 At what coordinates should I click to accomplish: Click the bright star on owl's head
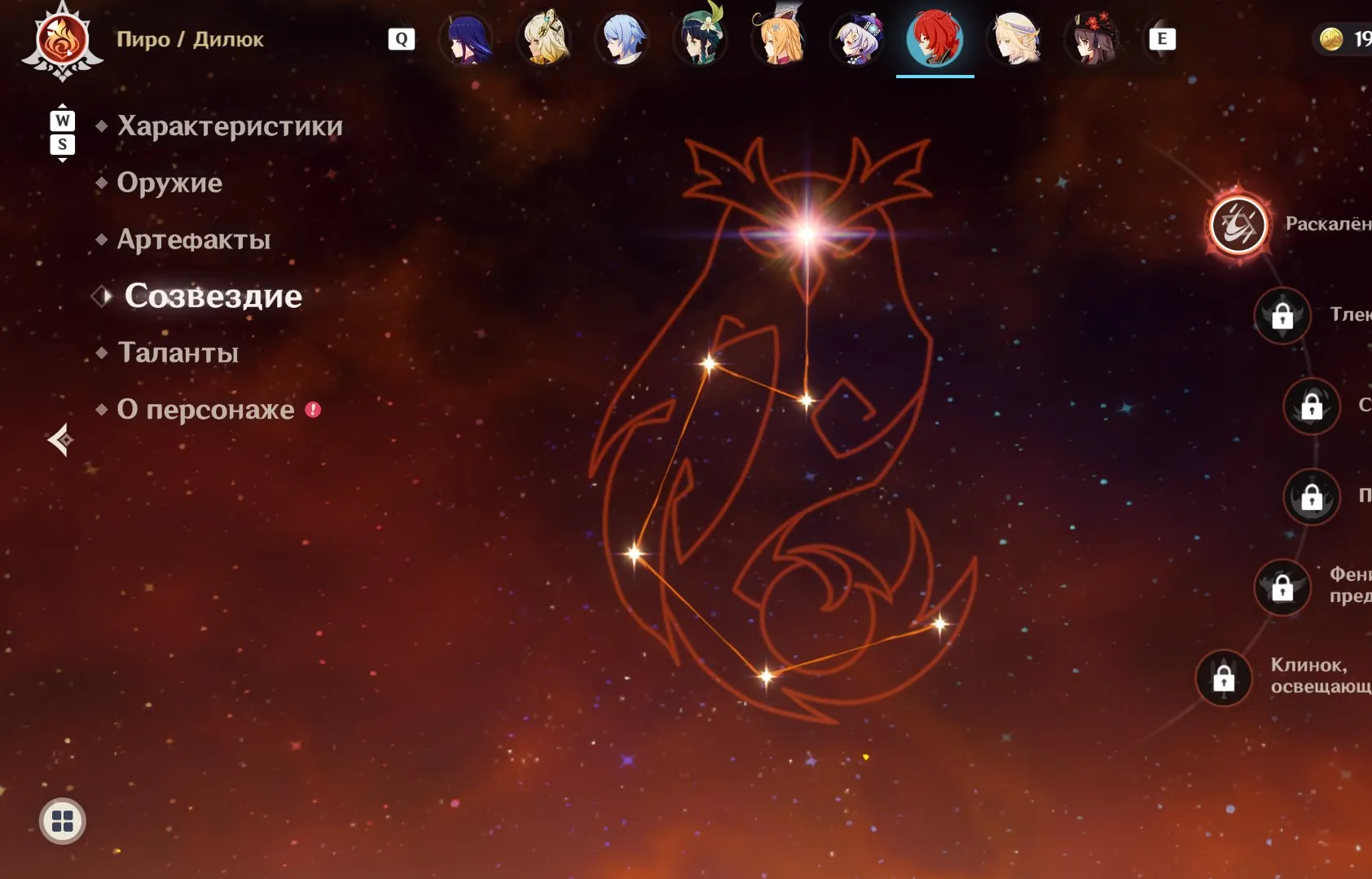click(807, 235)
